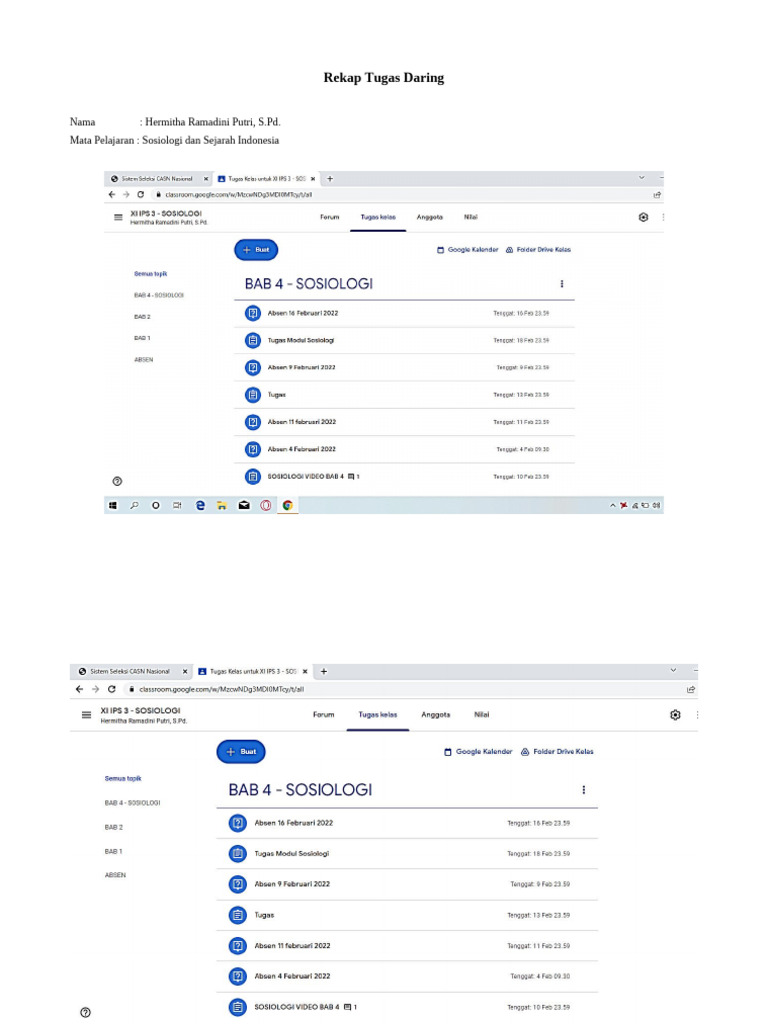Select BAB 1 topic in lower screenshot

pyautogui.click(x=114, y=852)
